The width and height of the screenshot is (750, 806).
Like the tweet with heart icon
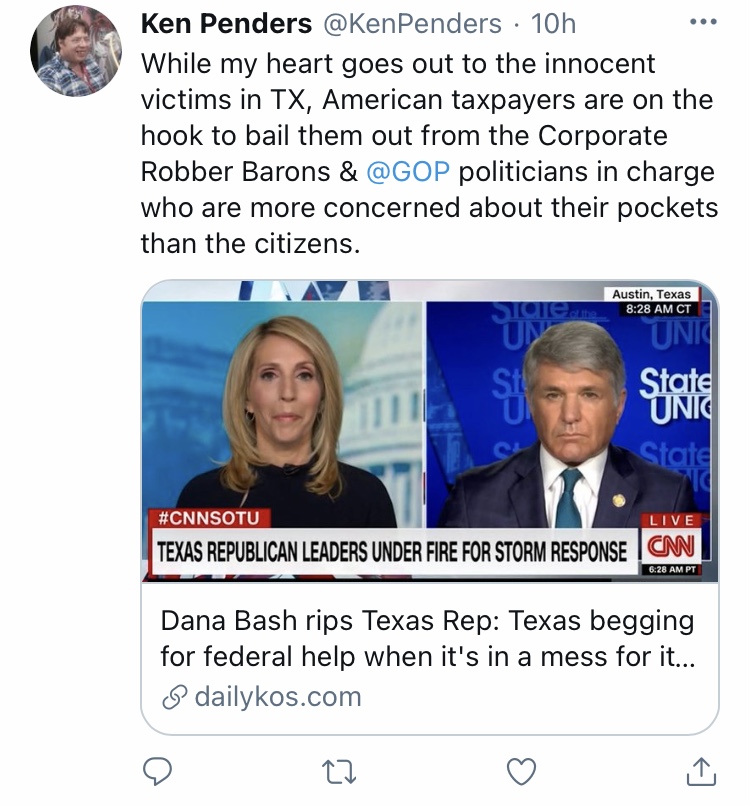click(521, 772)
